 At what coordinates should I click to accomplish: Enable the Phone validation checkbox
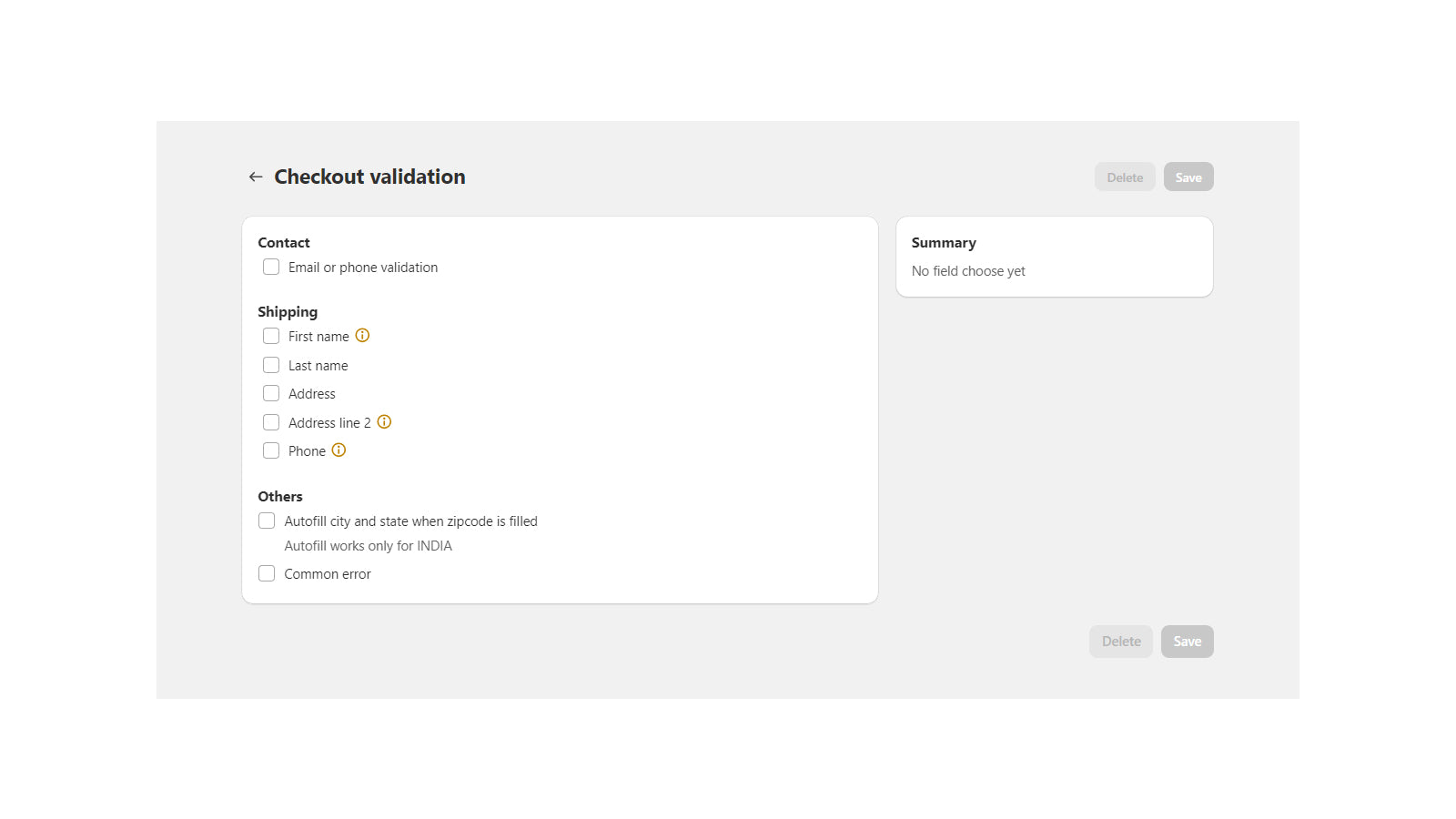tap(271, 451)
